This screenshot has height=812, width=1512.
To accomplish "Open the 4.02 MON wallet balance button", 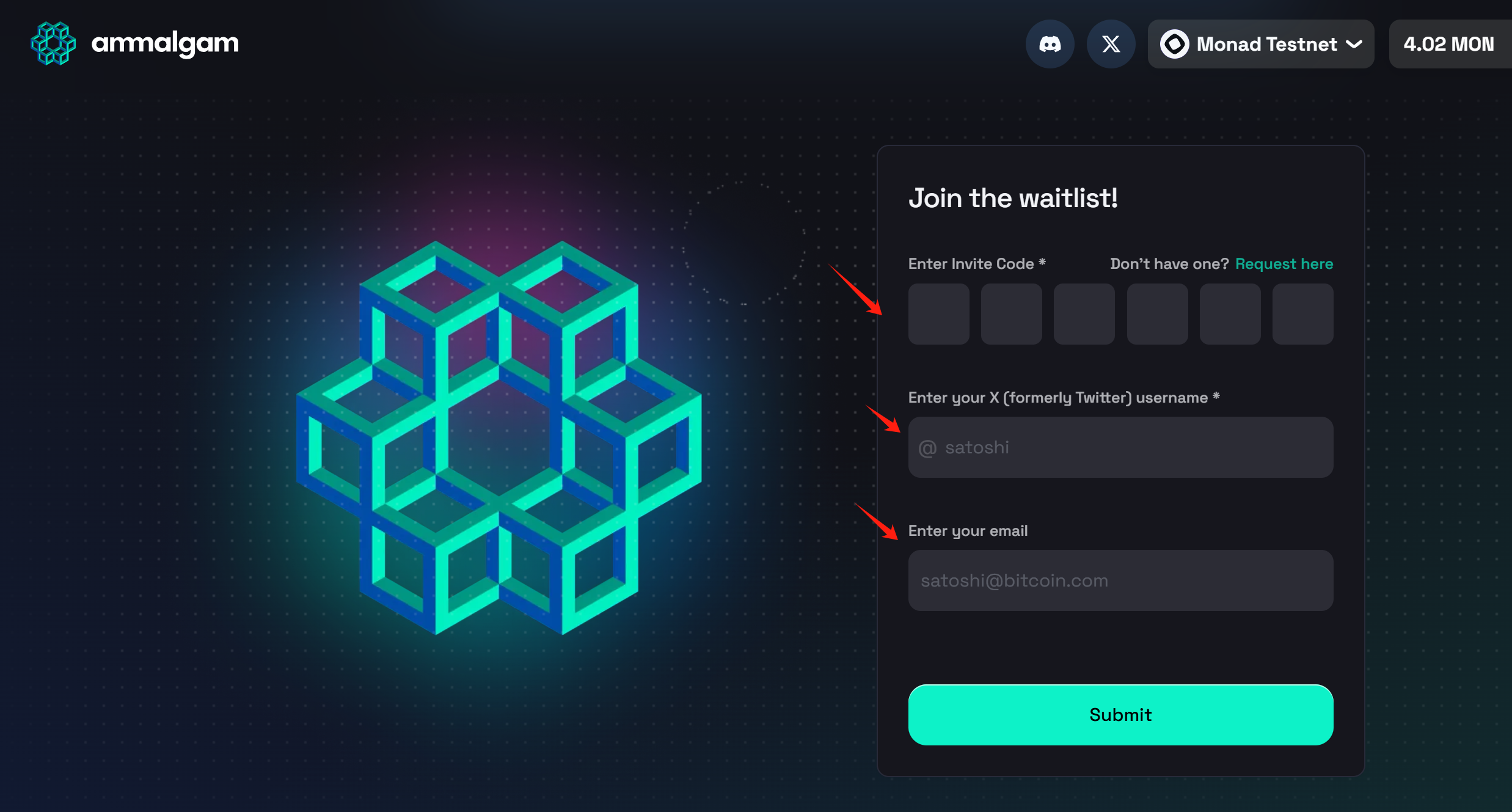I will click(x=1450, y=44).
